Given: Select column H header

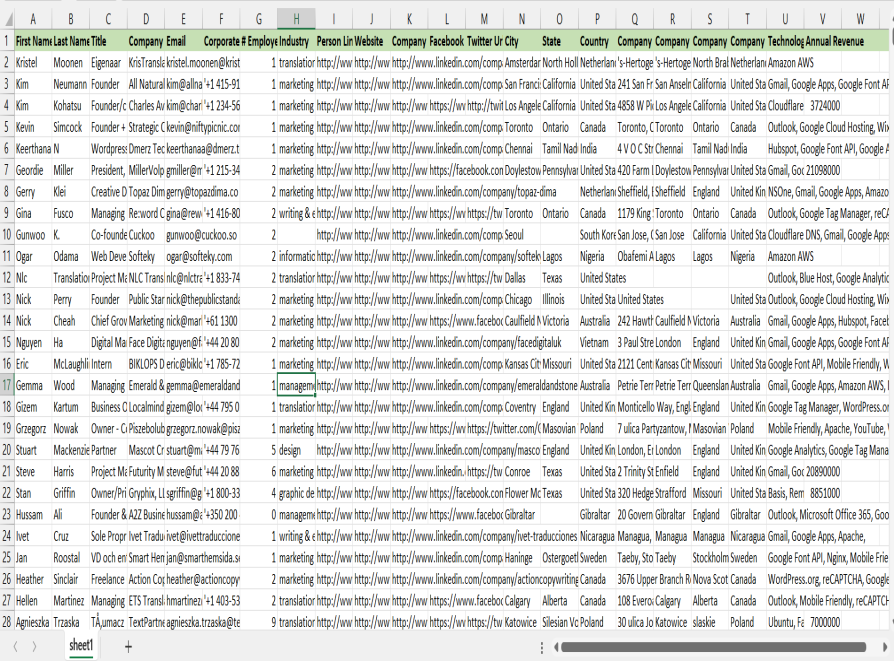Looking at the screenshot, I should pos(296,19).
